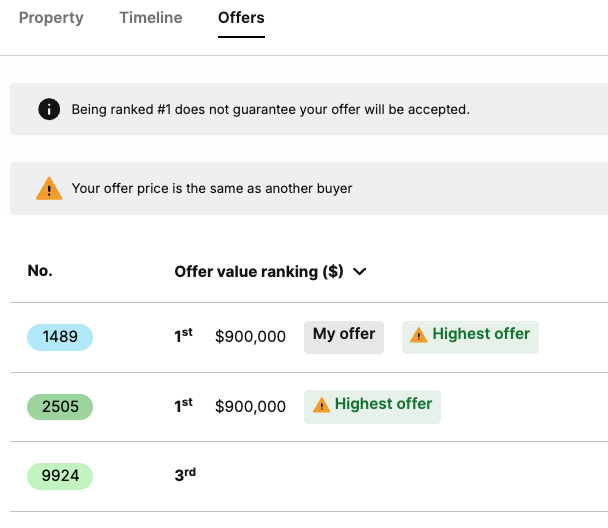
Task: Open the Property tab
Action: tap(51, 18)
